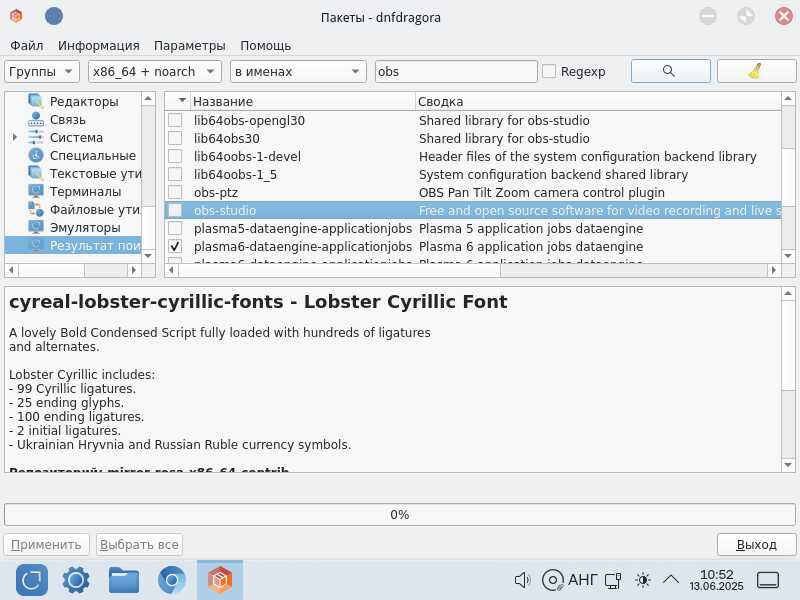The image size is (800, 600).
Task: Click description panel scroll-down arrow
Action: coord(788,465)
